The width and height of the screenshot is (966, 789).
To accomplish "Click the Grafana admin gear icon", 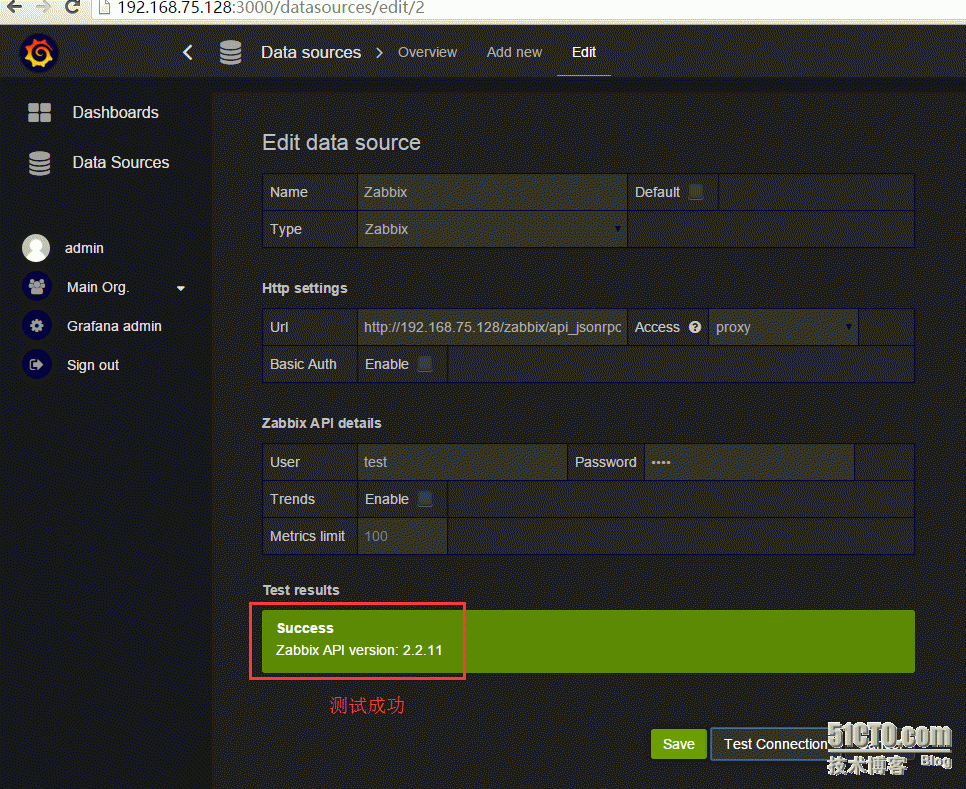I will coord(36,326).
